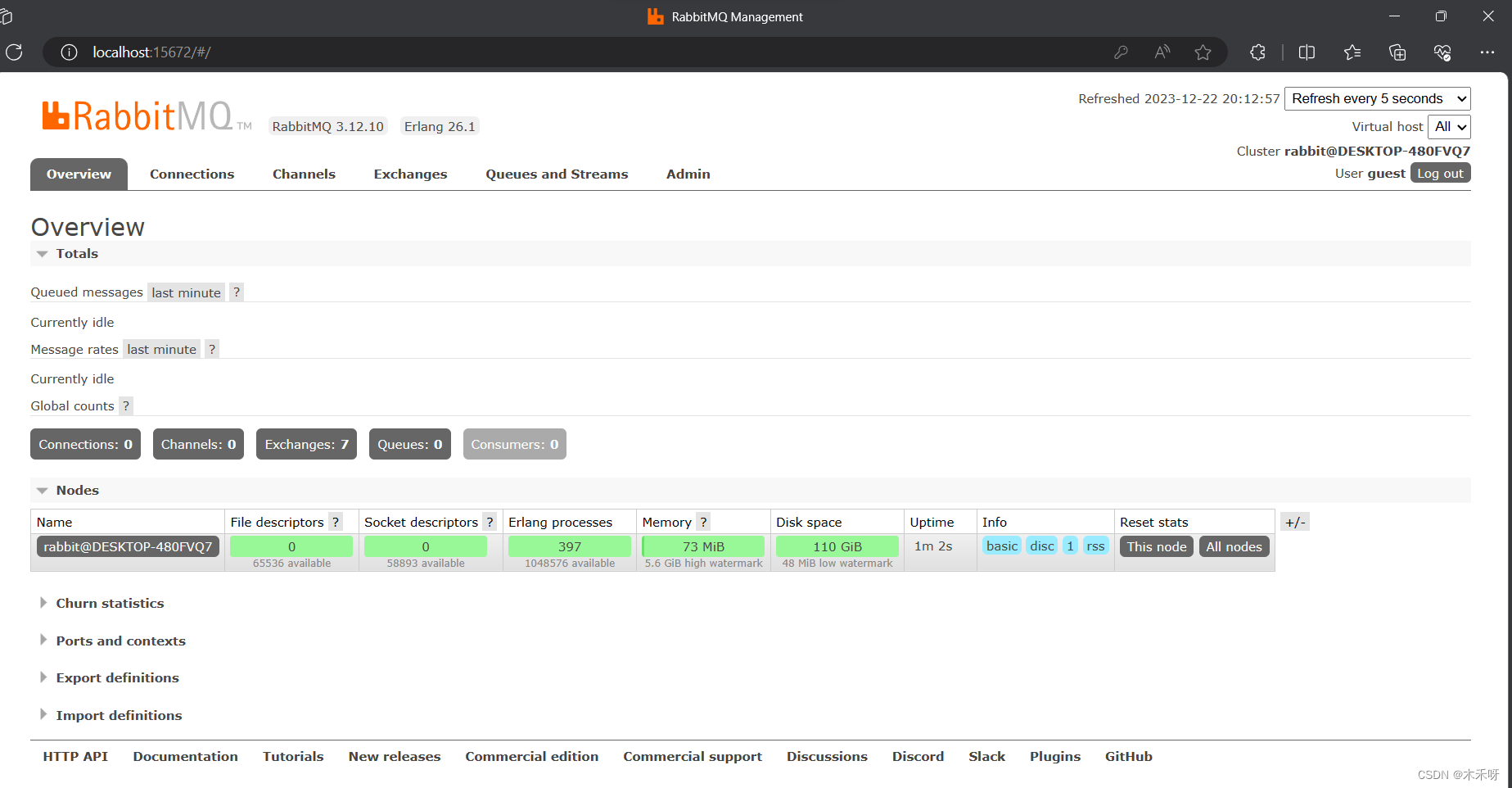Screen dimensions: 1512x788
Task: Click the rss info tag
Action: [x=1095, y=546]
